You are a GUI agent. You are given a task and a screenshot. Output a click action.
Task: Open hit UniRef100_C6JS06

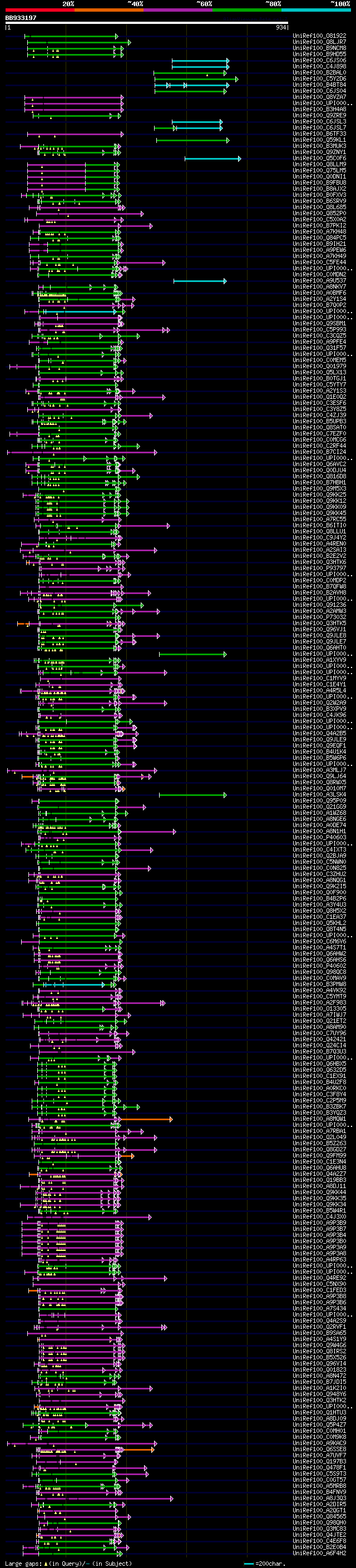pos(319,60)
